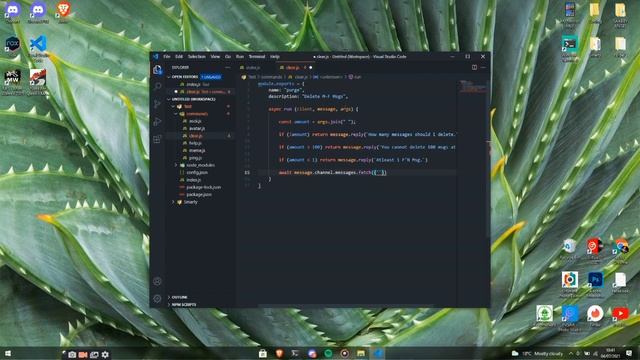Open YouTube desktop shortcut
The height and width of the screenshot is (360, 640).
(620, 316)
